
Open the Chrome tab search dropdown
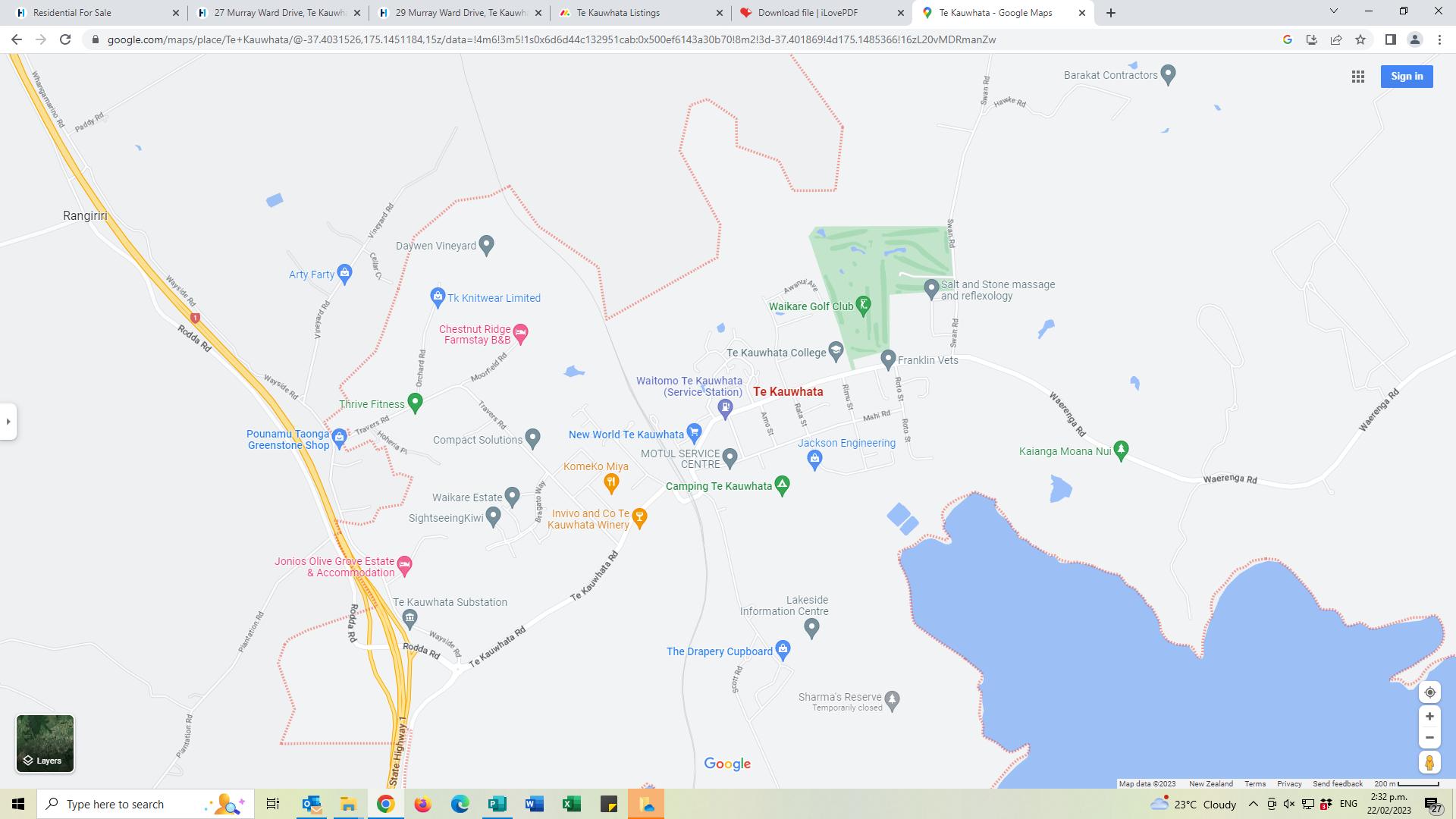pyautogui.click(x=1333, y=11)
